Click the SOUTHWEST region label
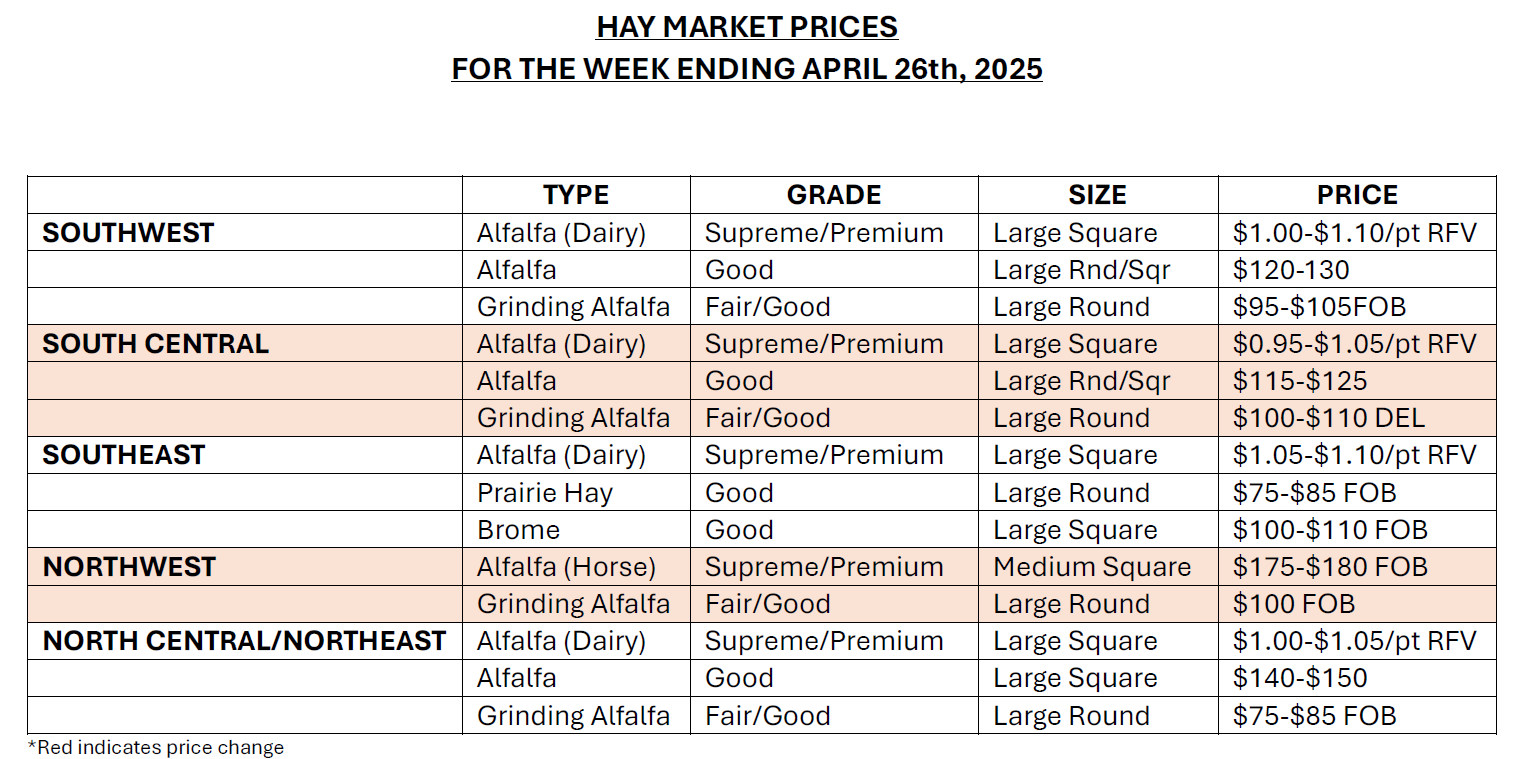 (128, 233)
